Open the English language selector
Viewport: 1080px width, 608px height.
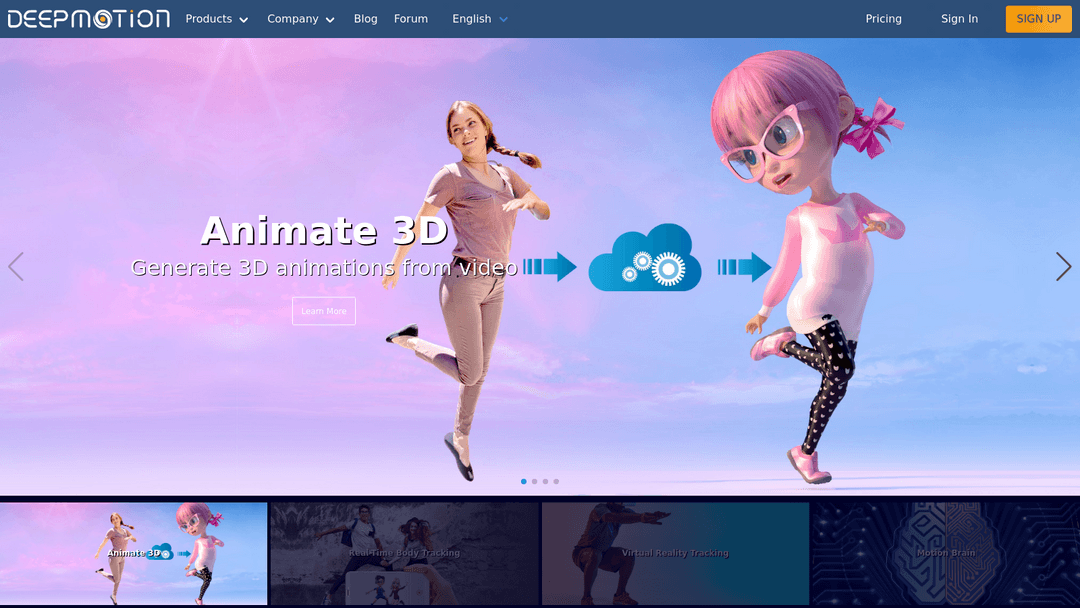click(x=478, y=18)
